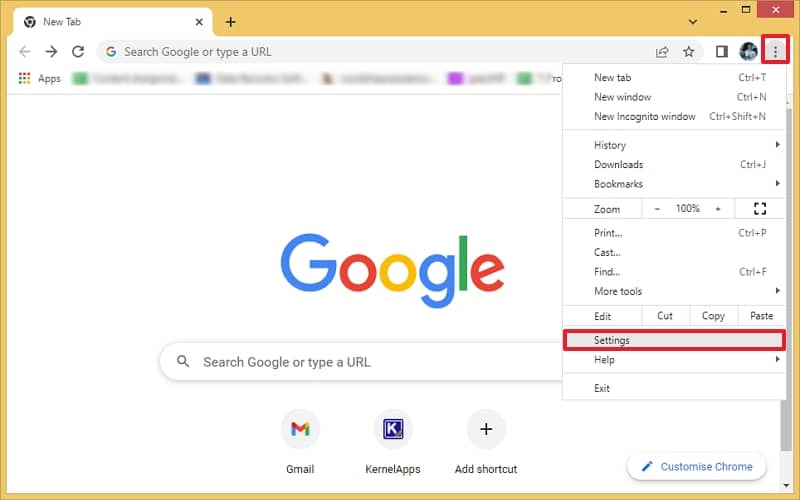Click Customise Chrome button
The width and height of the screenshot is (800, 500).
pyautogui.click(x=696, y=466)
